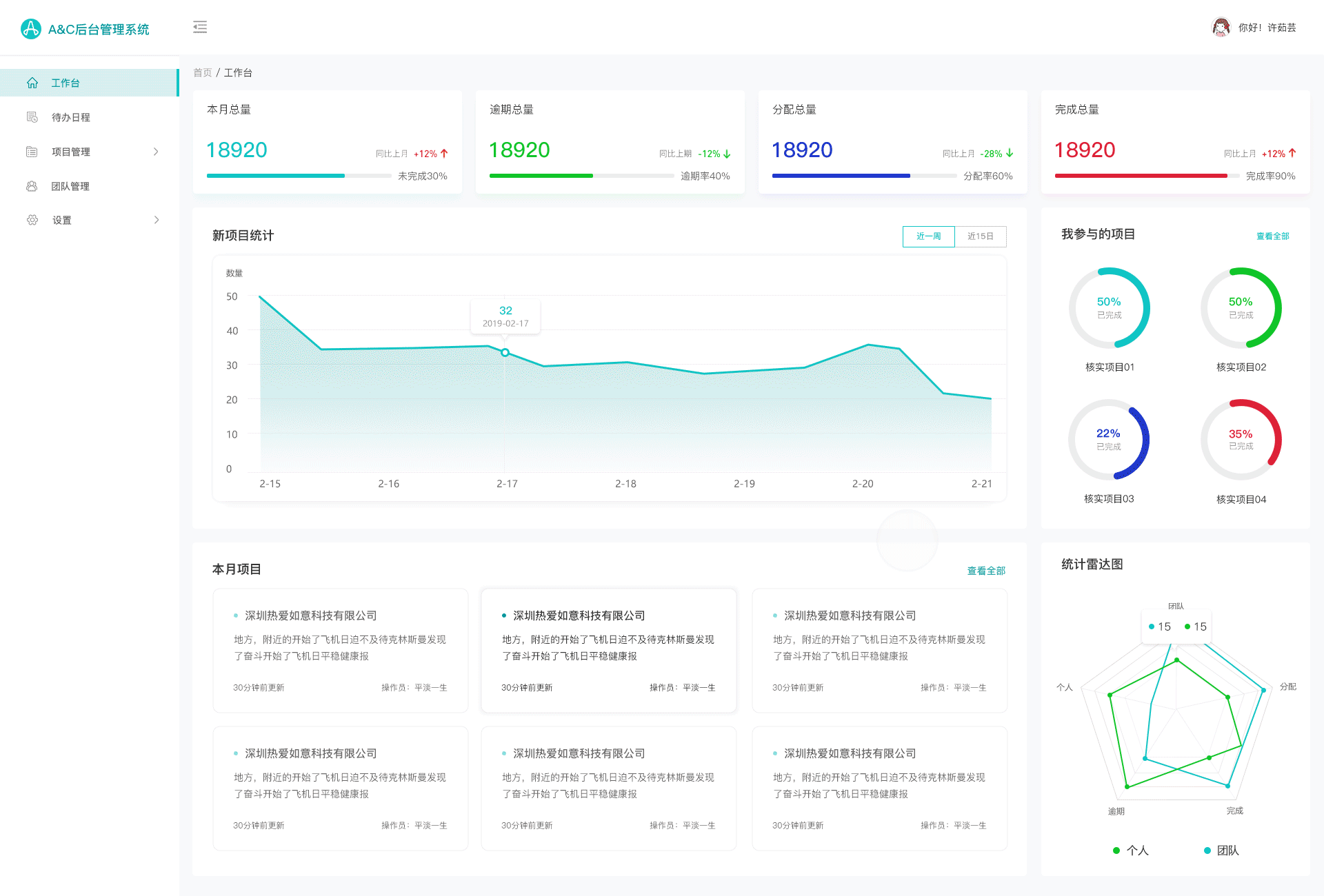The image size is (1324, 896).
Task: Open the user avatar for 许茹芸
Action: click(1221, 28)
